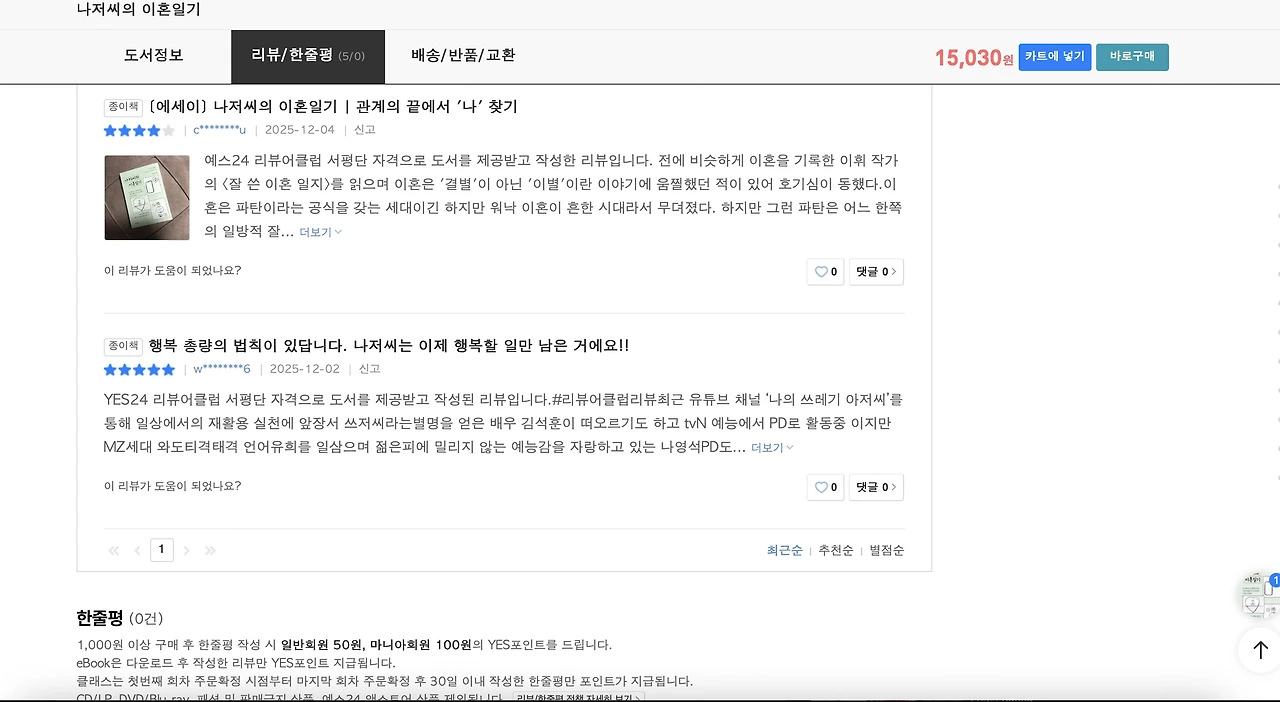Viewport: 1280px width, 702px height.
Task: Open the 도서정보 tab
Action: pos(154,56)
